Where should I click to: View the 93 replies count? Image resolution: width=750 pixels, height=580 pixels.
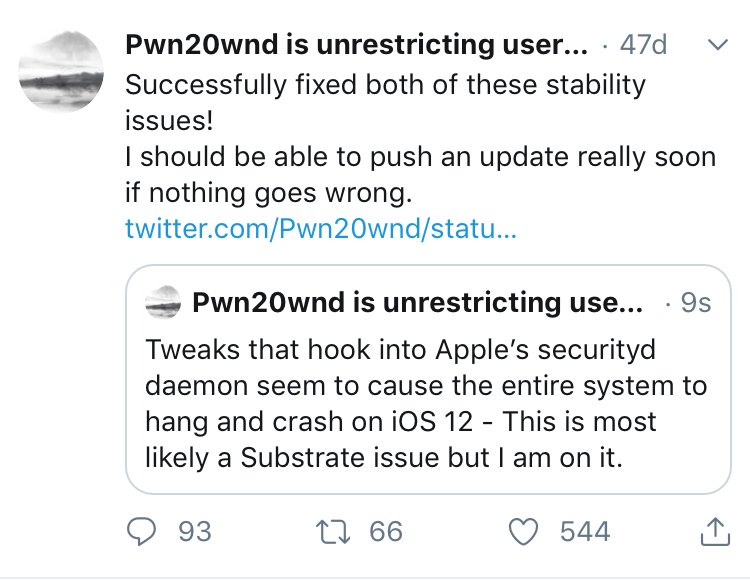point(195,531)
